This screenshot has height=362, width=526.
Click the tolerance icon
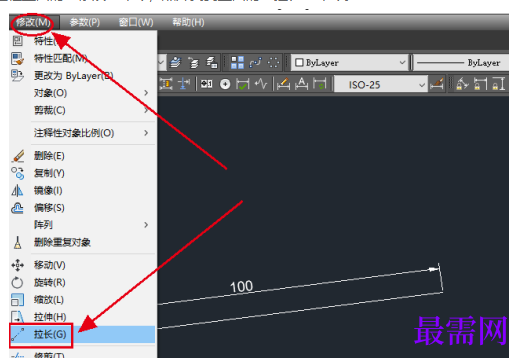point(206,84)
